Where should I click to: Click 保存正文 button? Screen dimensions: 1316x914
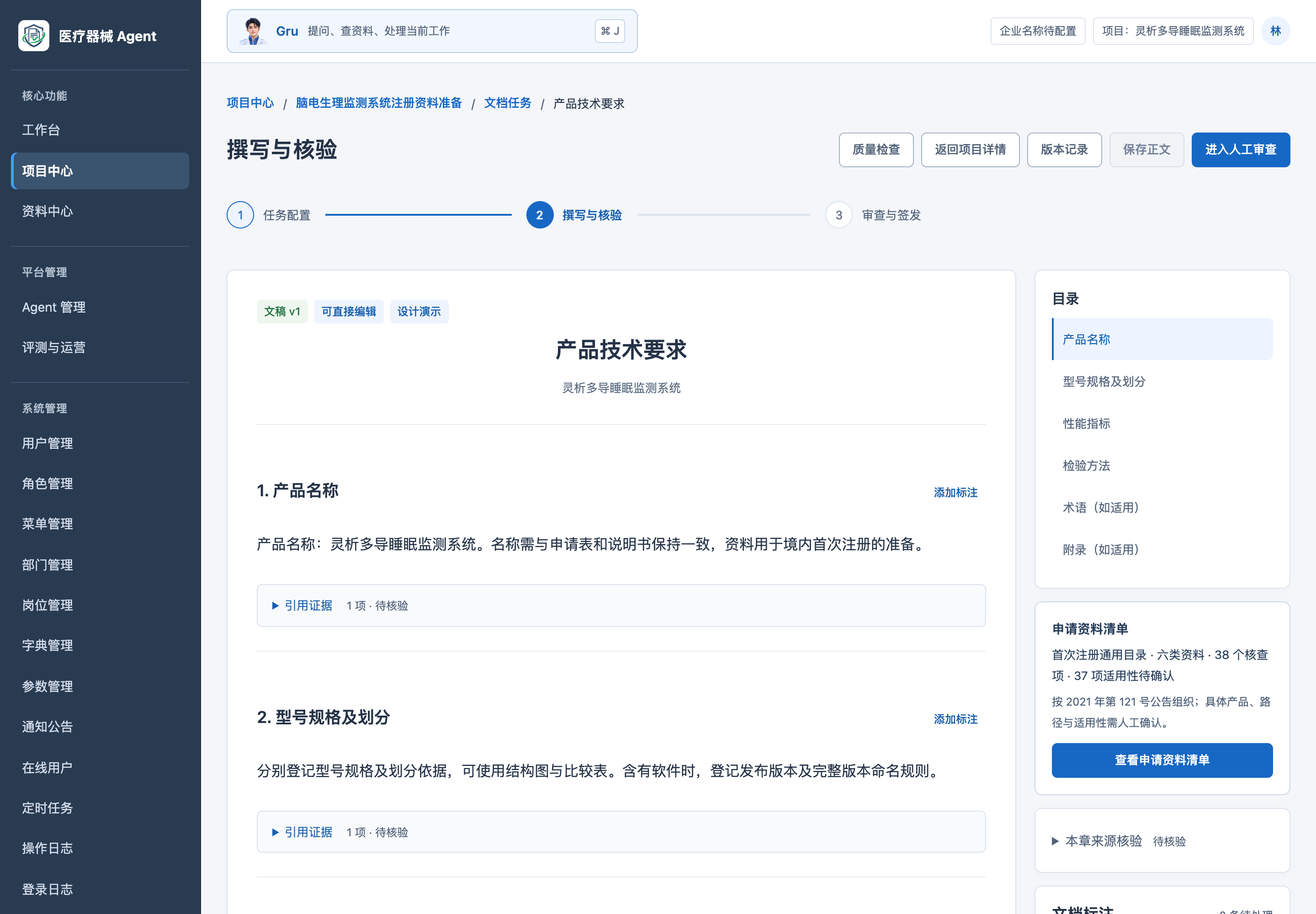(1146, 149)
